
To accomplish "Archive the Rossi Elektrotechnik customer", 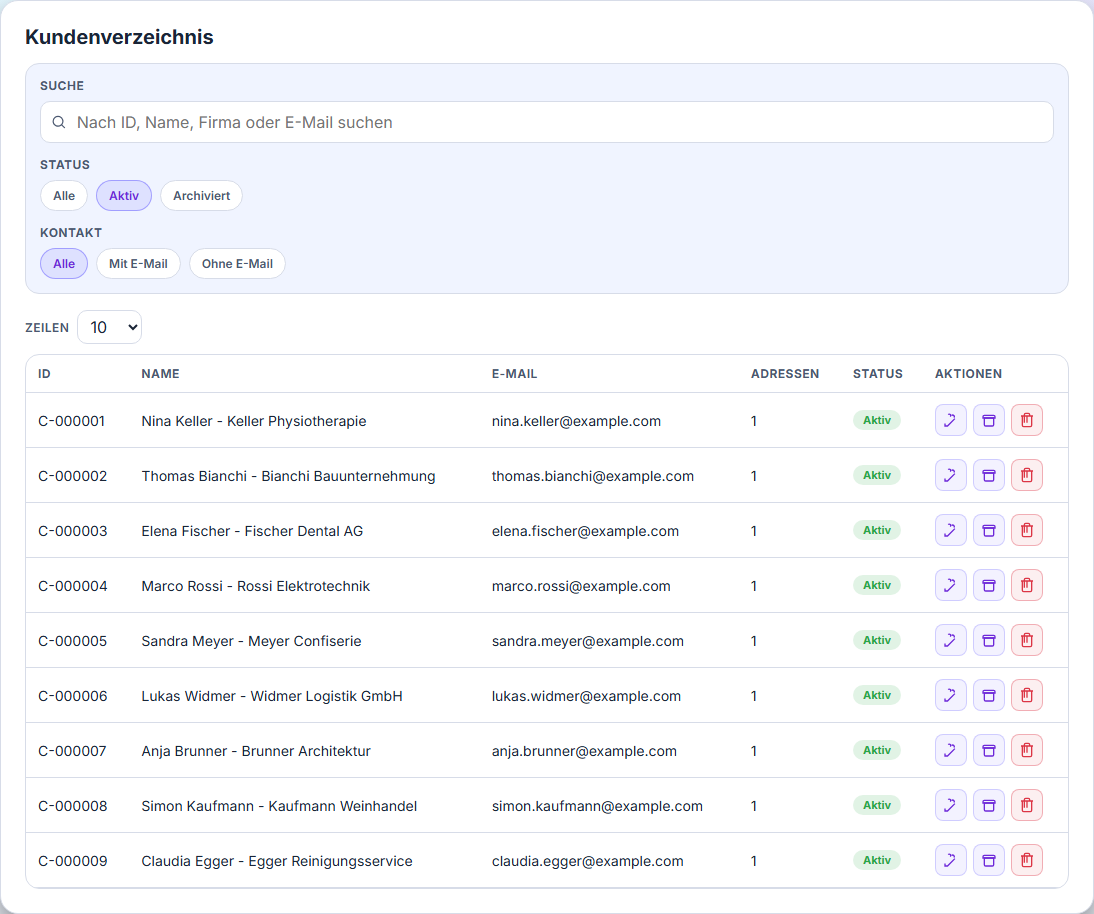I will pos(989,585).
